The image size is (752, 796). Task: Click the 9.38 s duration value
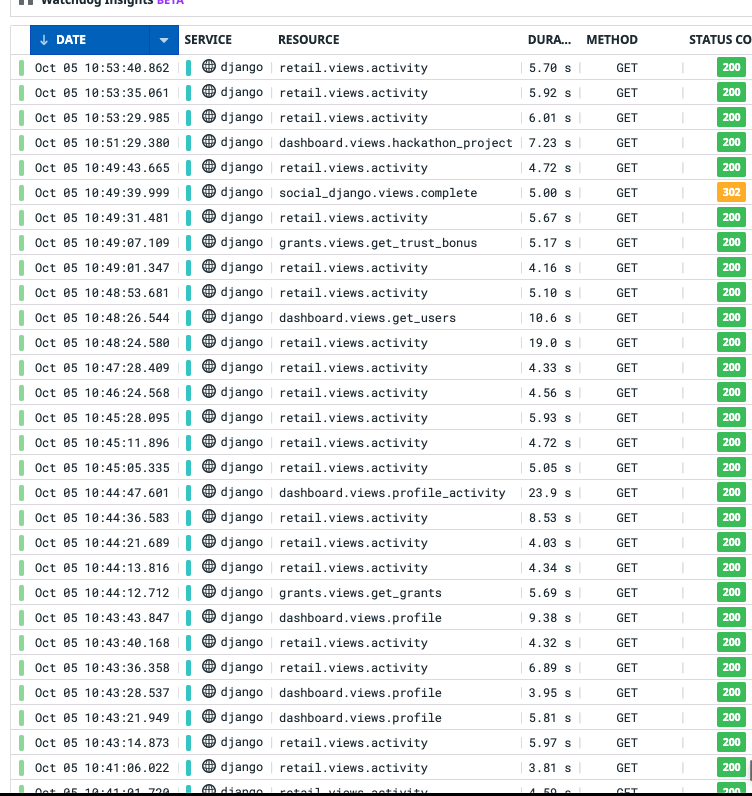coord(549,618)
